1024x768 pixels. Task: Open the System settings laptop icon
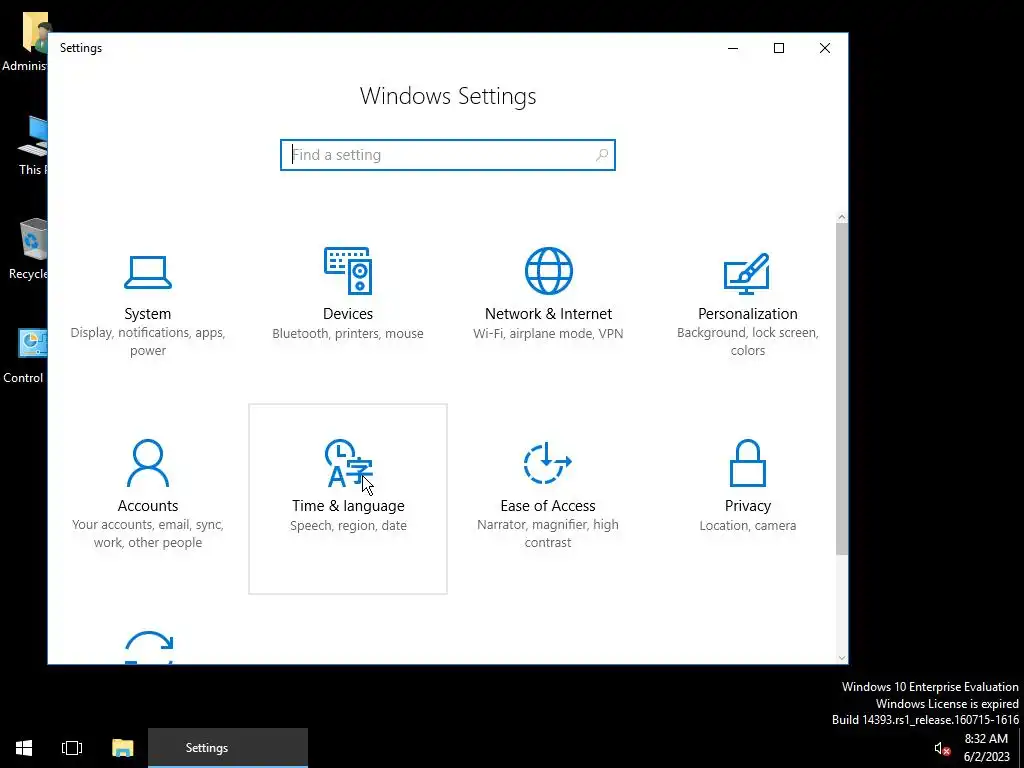point(148,272)
